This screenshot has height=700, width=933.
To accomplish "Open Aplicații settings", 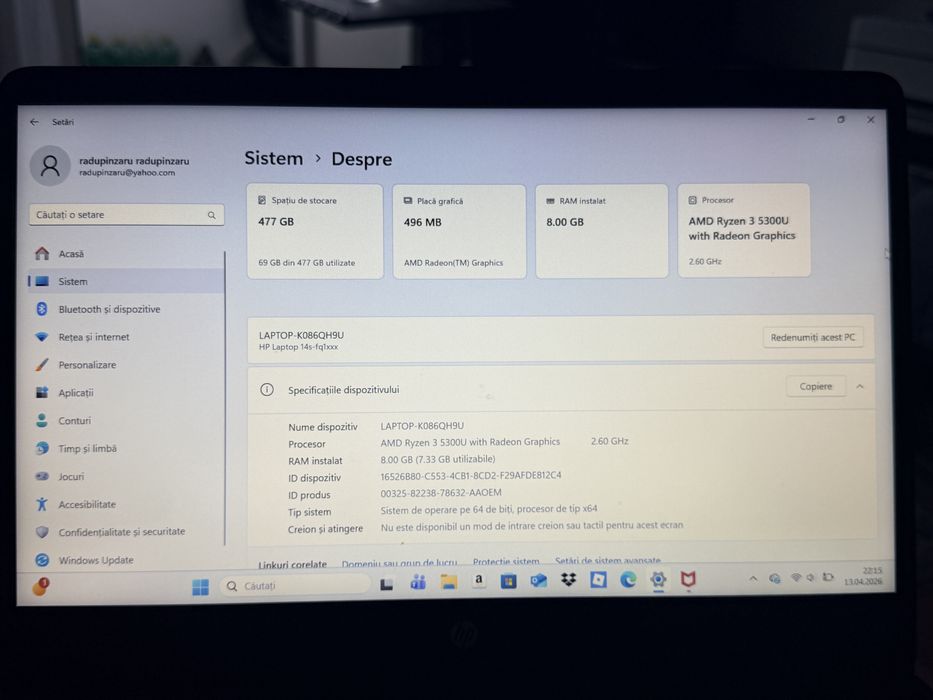I will 126,393.
